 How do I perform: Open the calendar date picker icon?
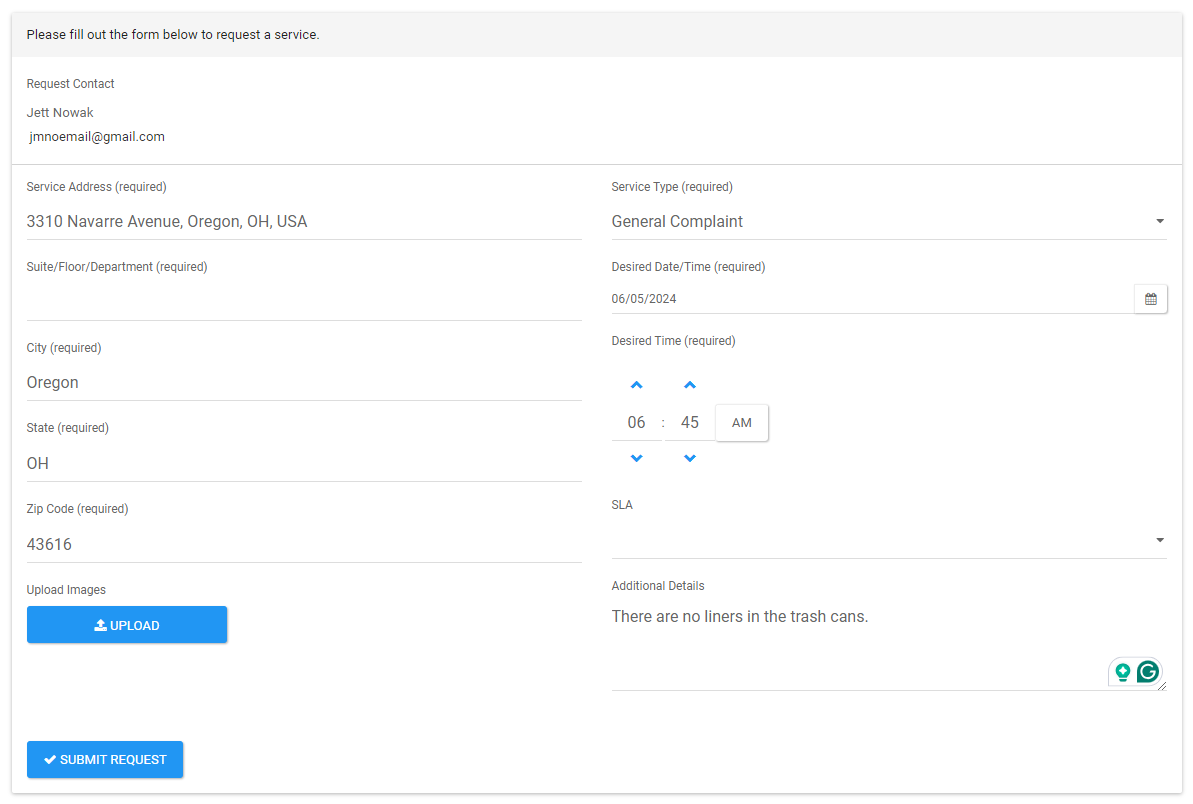point(1150,299)
